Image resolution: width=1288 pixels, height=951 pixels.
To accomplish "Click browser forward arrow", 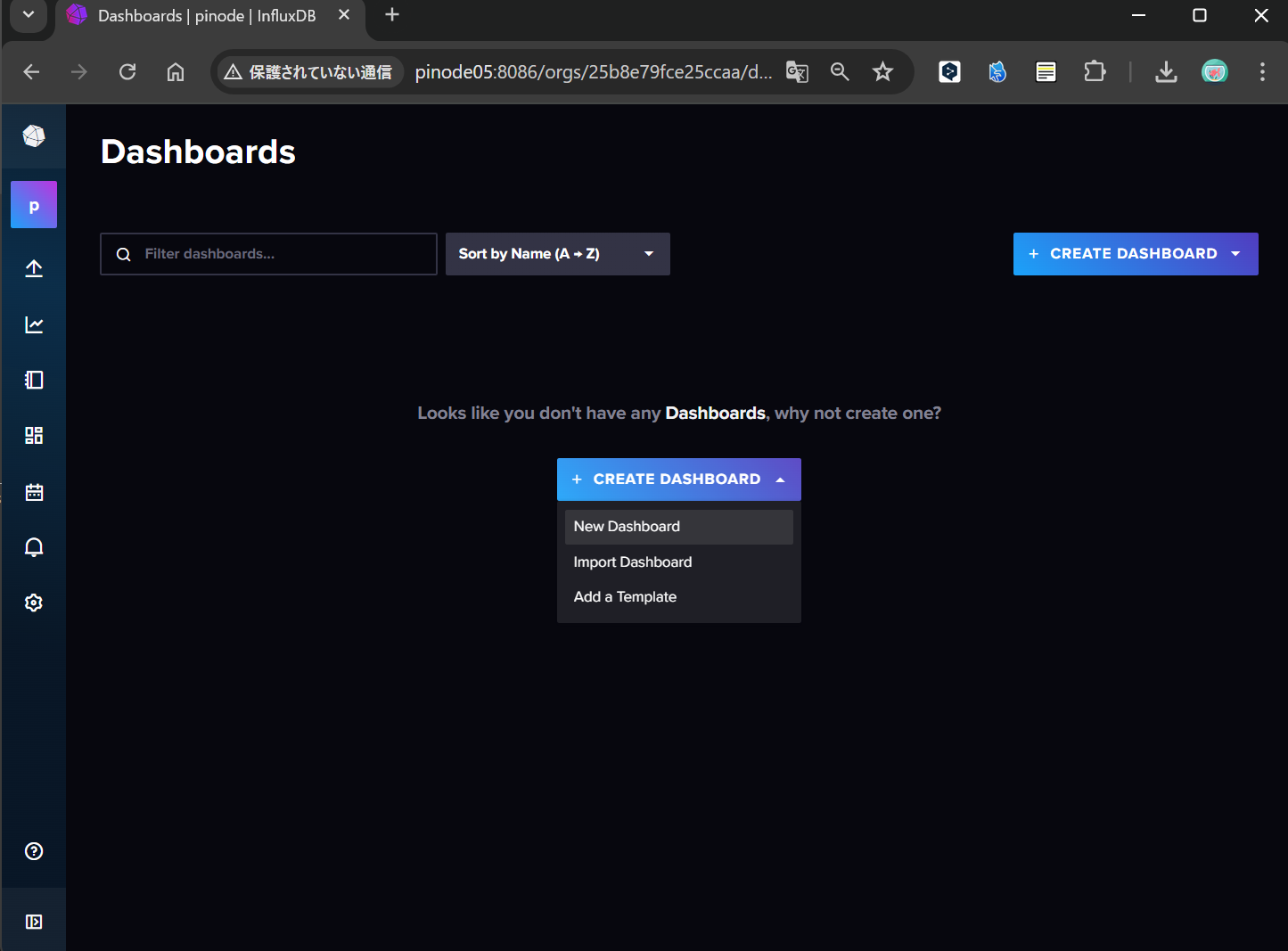I will click(79, 72).
